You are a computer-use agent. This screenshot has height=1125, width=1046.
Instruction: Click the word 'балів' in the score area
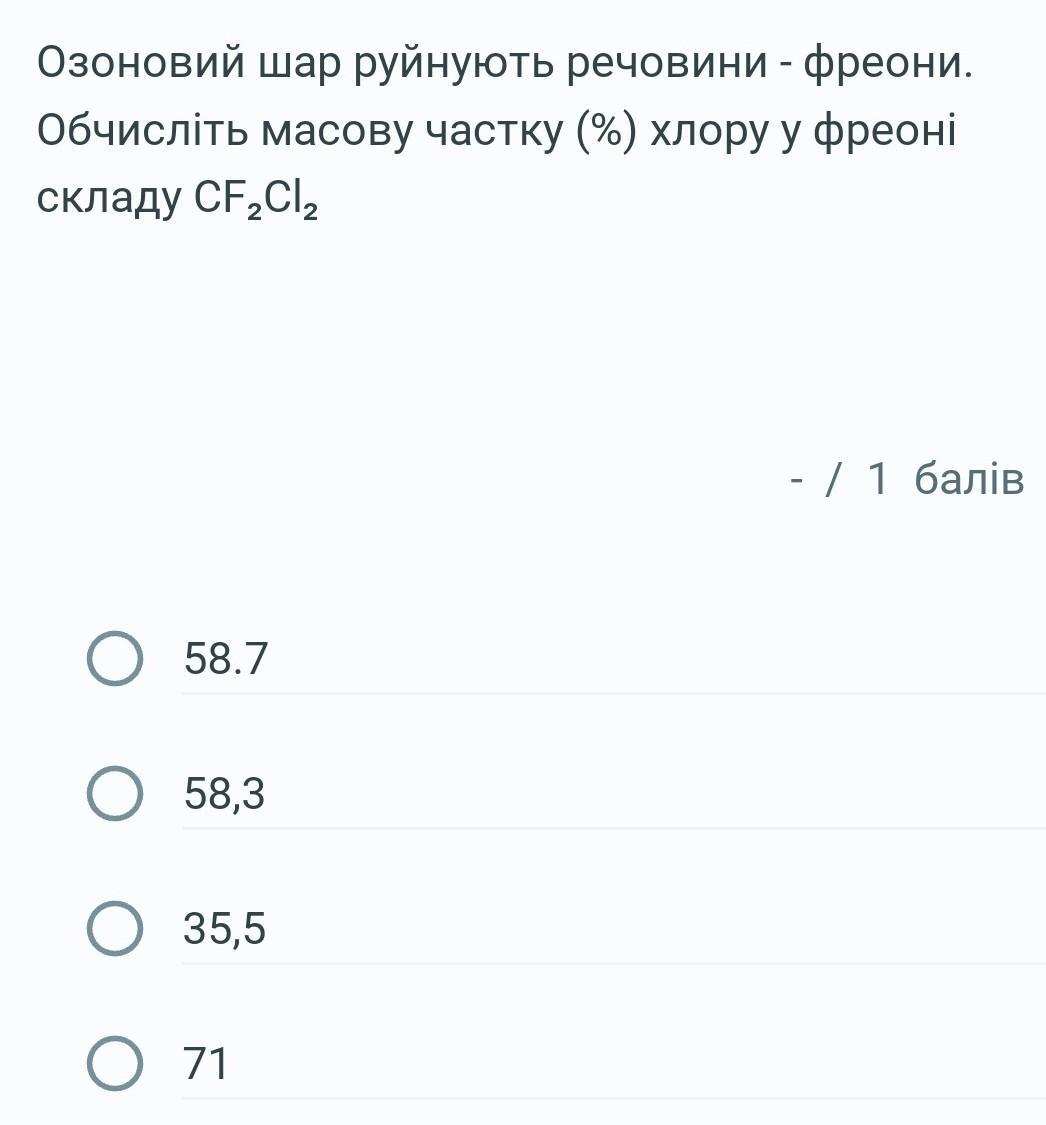(969, 479)
